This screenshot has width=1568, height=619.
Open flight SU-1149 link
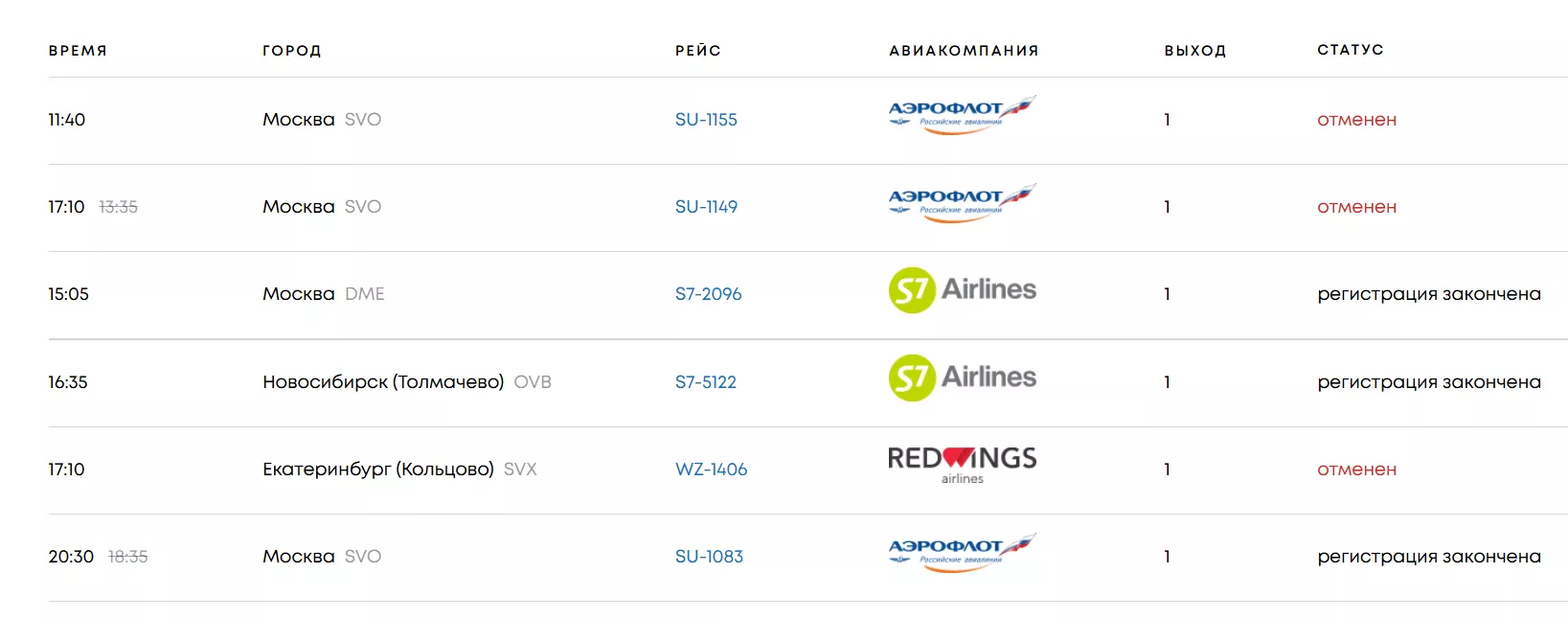click(706, 207)
